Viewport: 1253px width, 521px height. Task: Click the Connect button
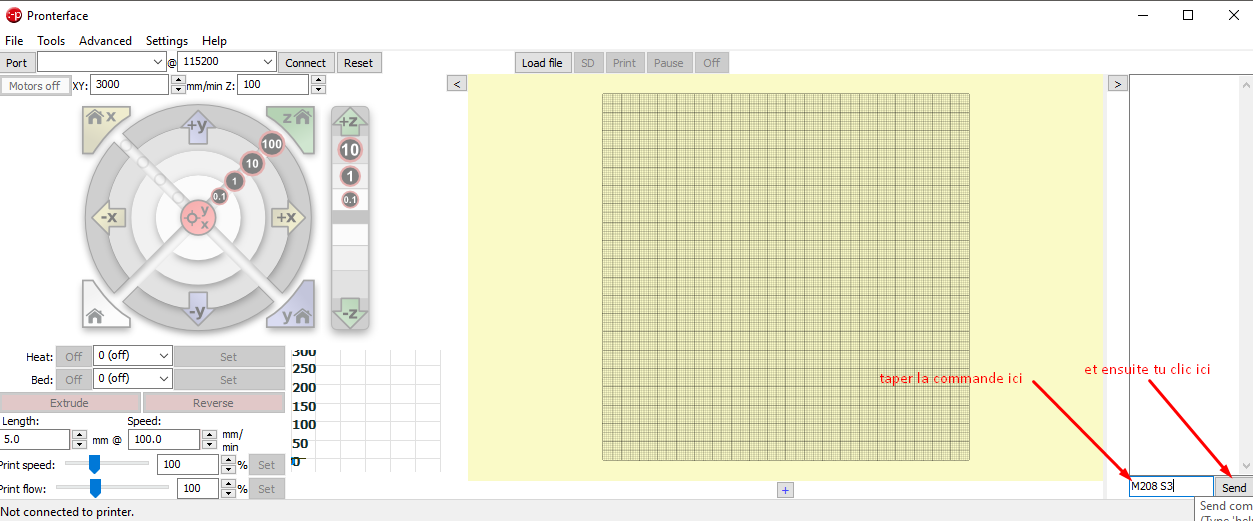click(x=306, y=62)
